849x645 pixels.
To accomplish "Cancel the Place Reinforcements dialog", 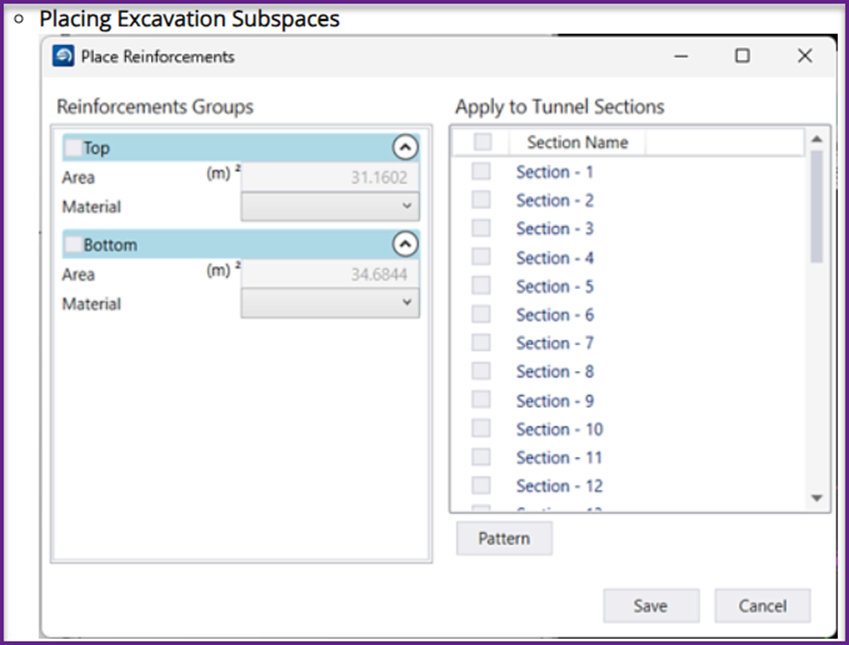I will click(x=762, y=605).
